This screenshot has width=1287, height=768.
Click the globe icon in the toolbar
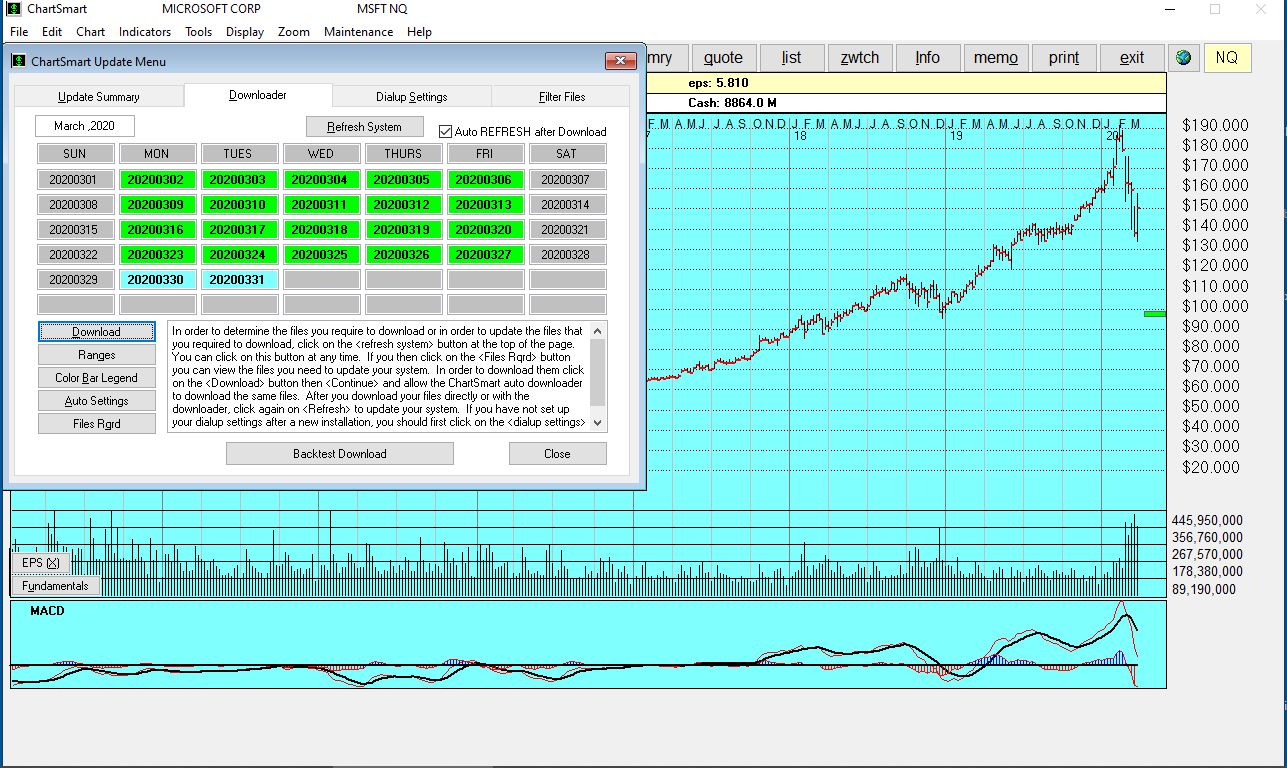(1184, 58)
